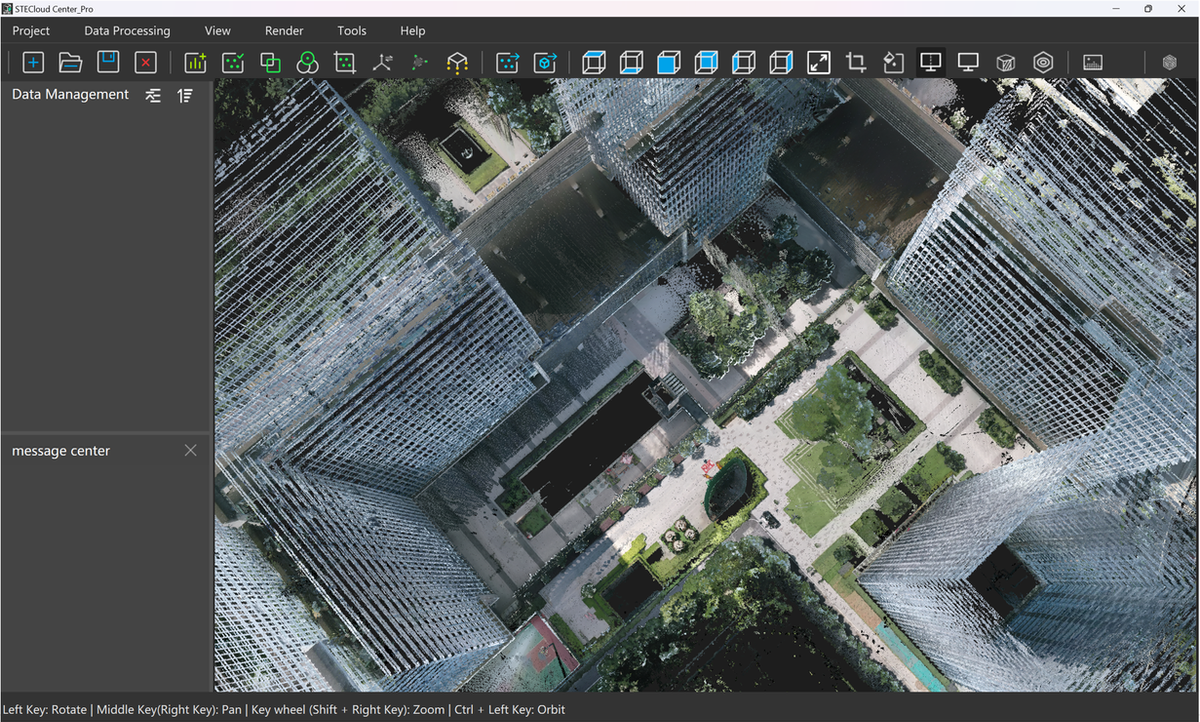This screenshot has width=1200, height=722.
Task: Click the concentric hexagon icon
Action: [x=1043, y=63]
